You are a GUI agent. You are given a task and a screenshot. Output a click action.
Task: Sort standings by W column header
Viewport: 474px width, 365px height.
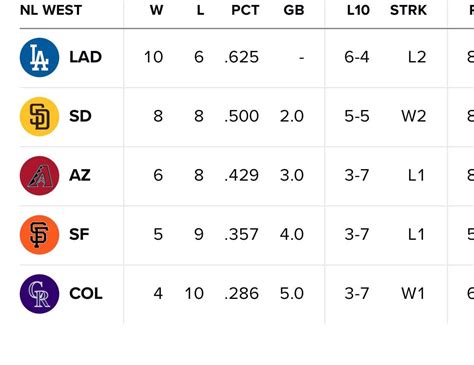tap(157, 10)
